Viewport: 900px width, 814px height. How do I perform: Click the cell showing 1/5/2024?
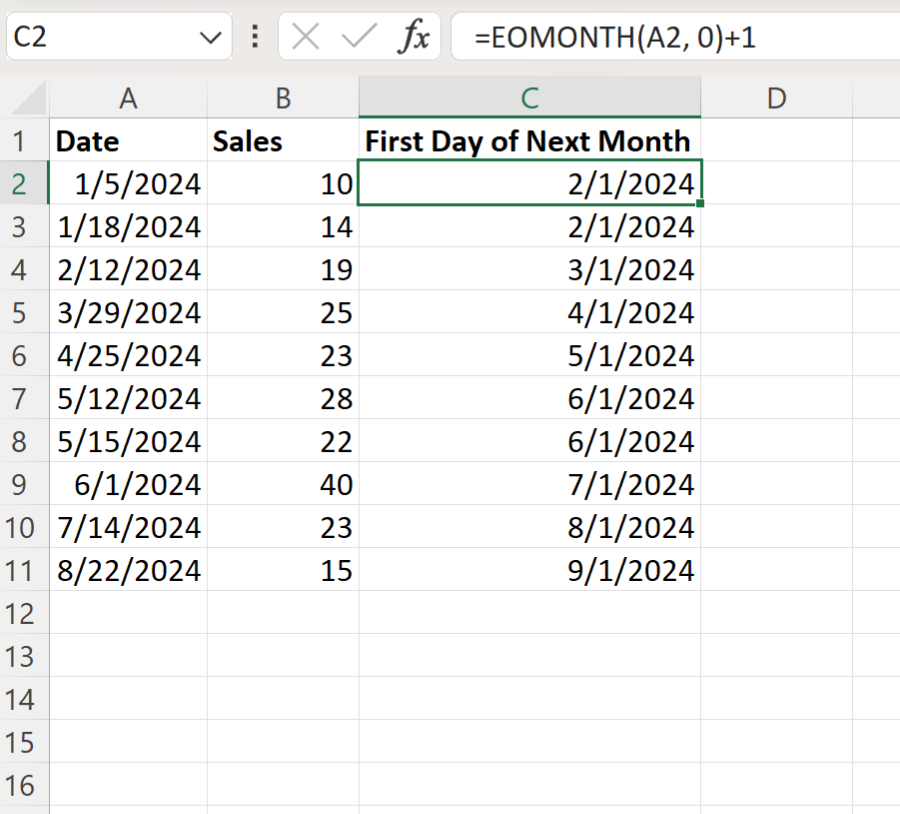128,183
